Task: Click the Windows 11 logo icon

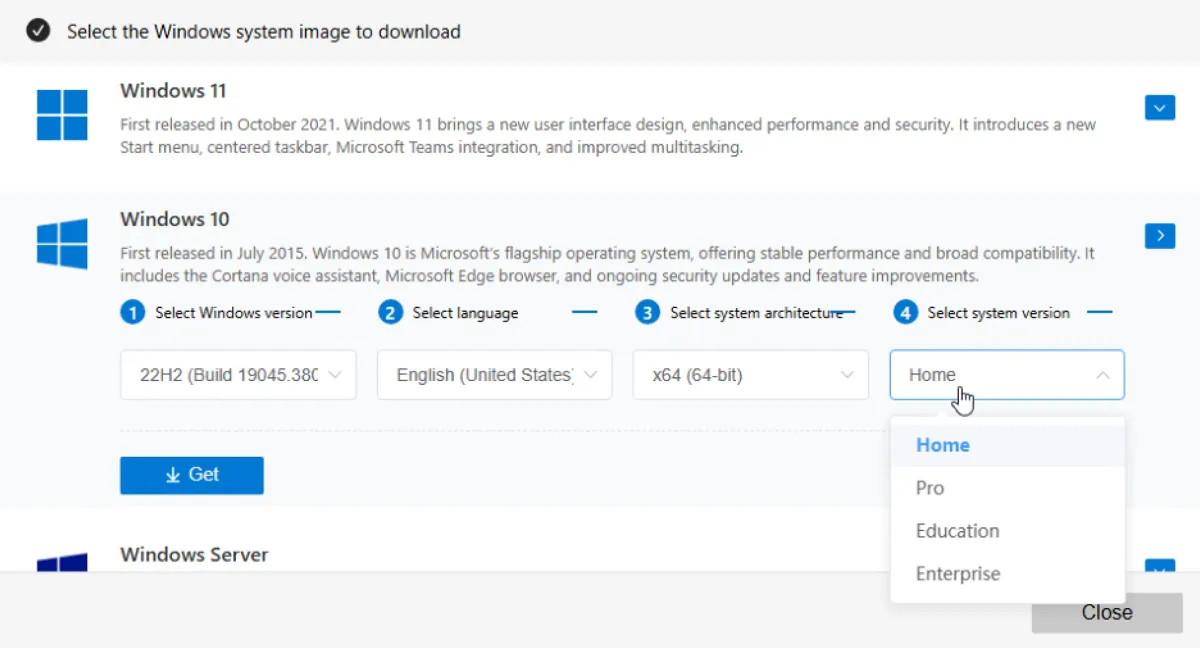Action: coord(62,115)
